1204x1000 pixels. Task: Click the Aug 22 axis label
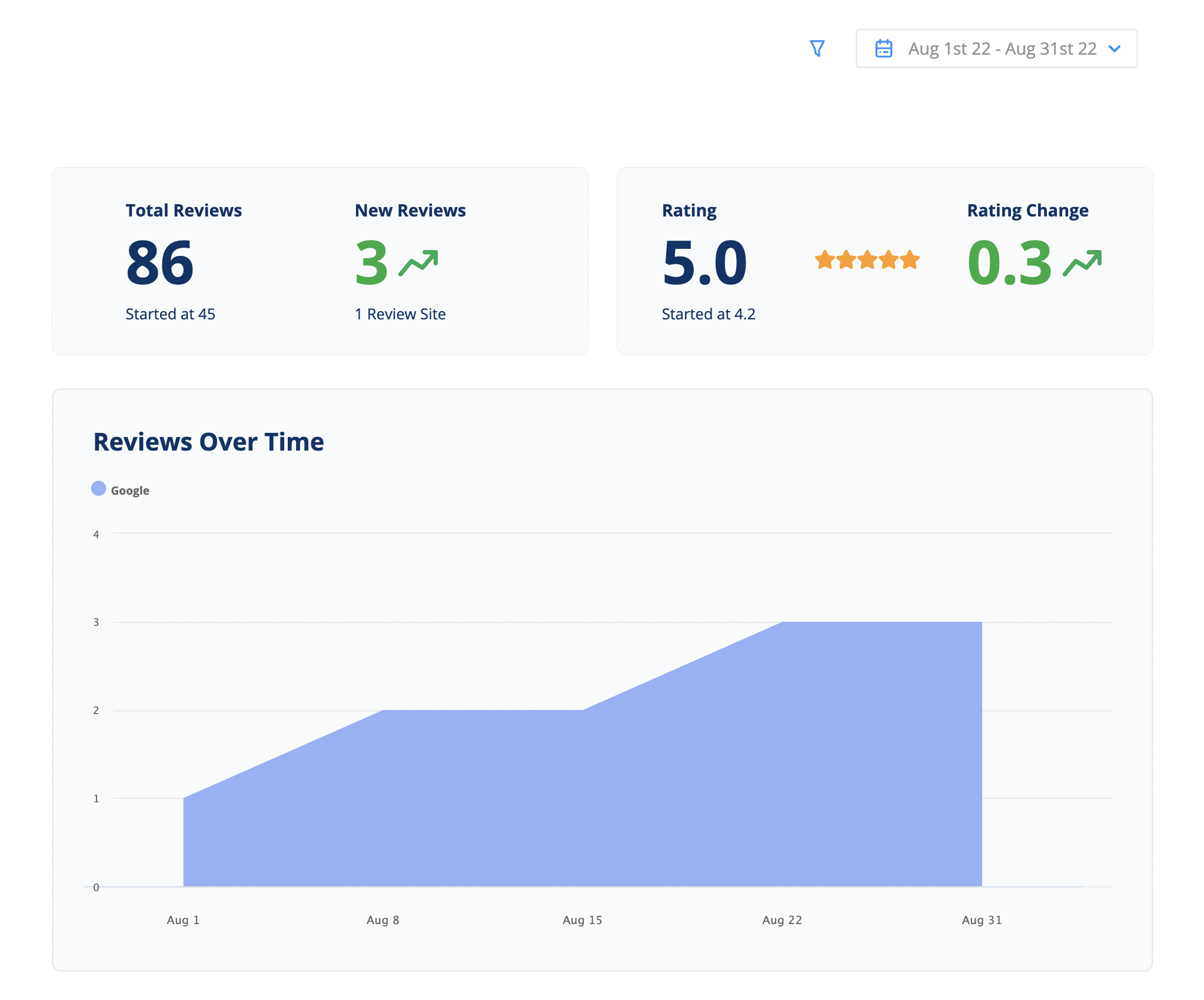[x=782, y=920]
